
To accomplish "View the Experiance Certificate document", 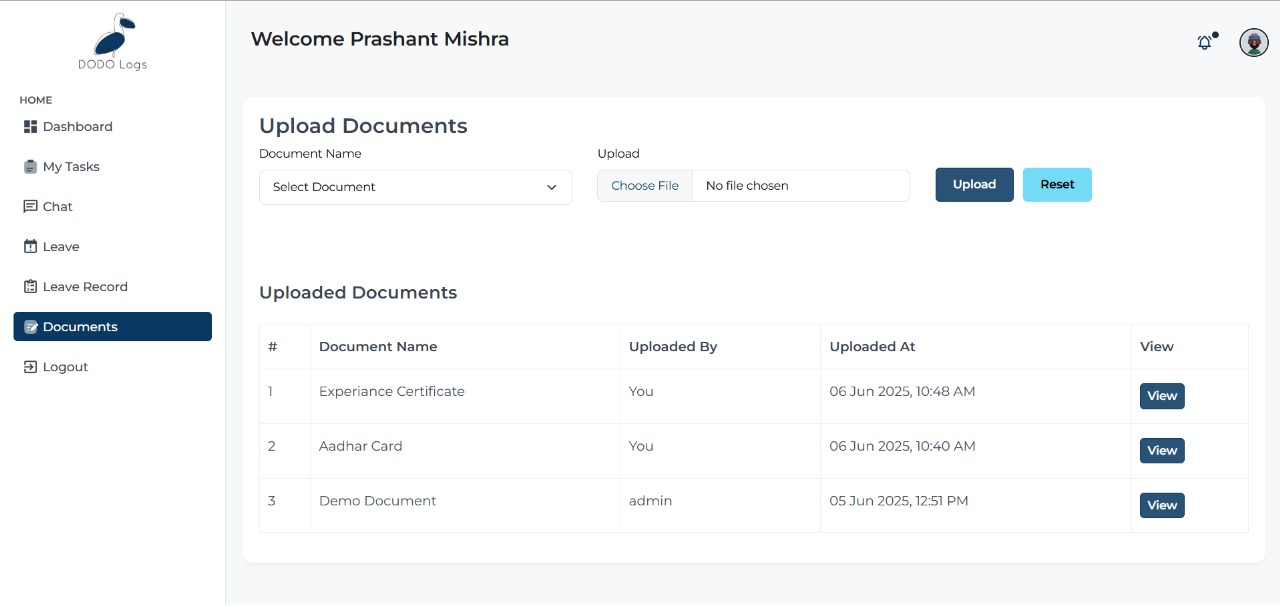I will click(1161, 396).
